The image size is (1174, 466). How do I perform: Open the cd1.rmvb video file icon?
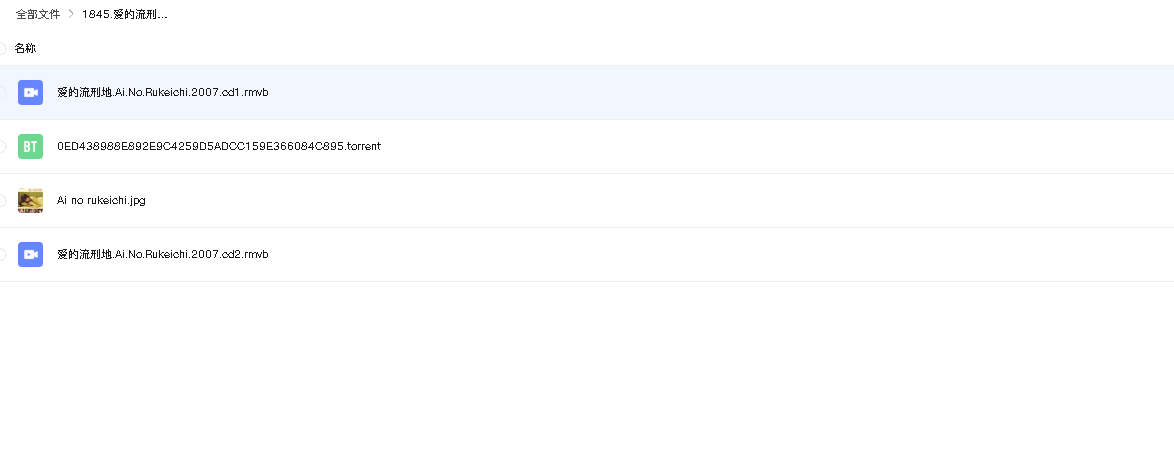tap(30, 92)
